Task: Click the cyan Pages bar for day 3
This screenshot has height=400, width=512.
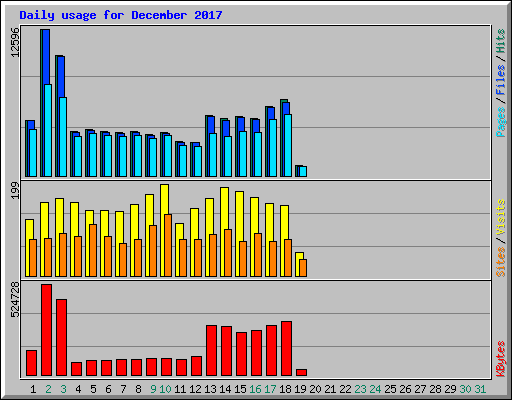Action: click(63, 137)
